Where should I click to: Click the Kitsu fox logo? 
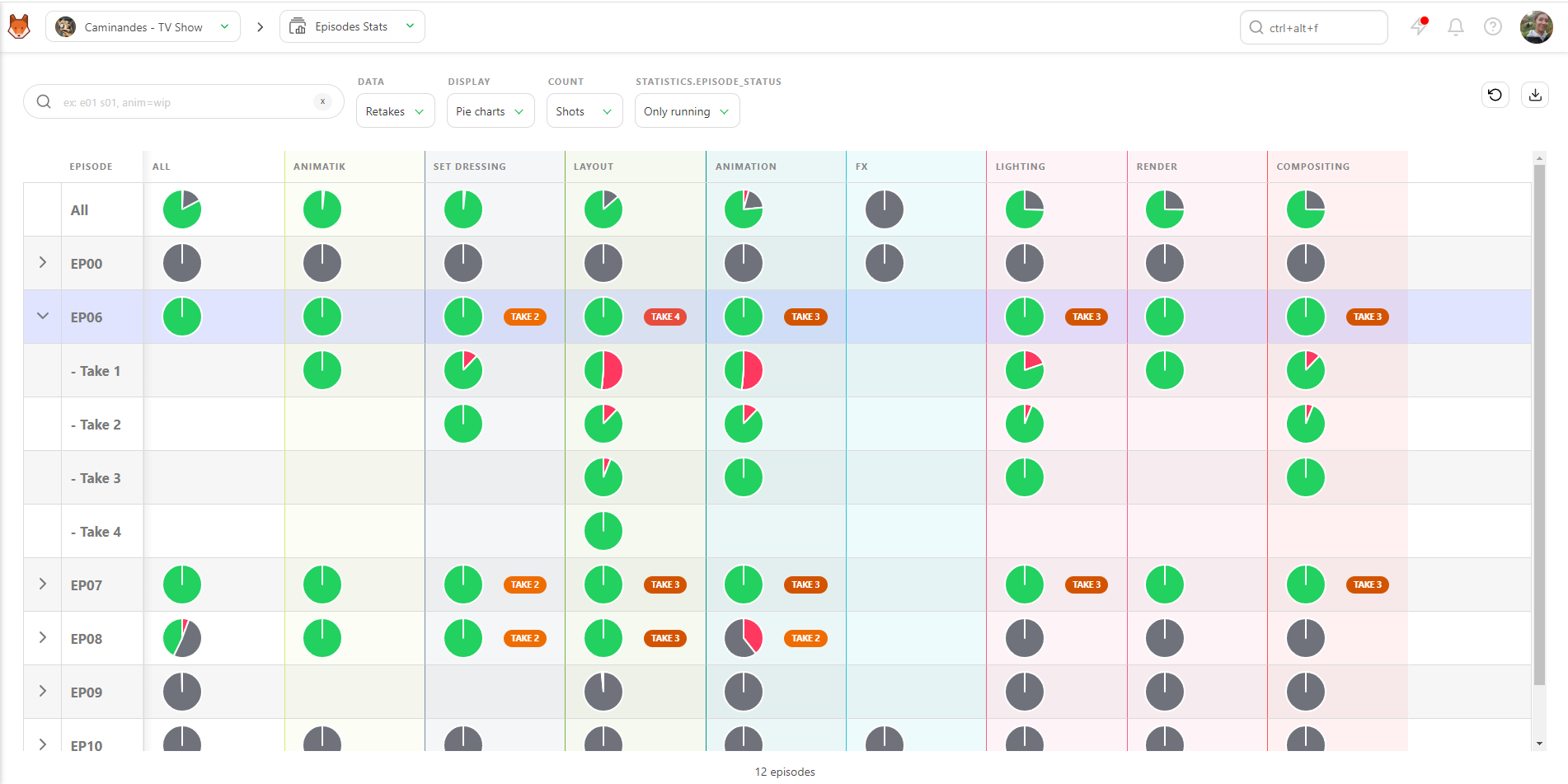pos(19,27)
